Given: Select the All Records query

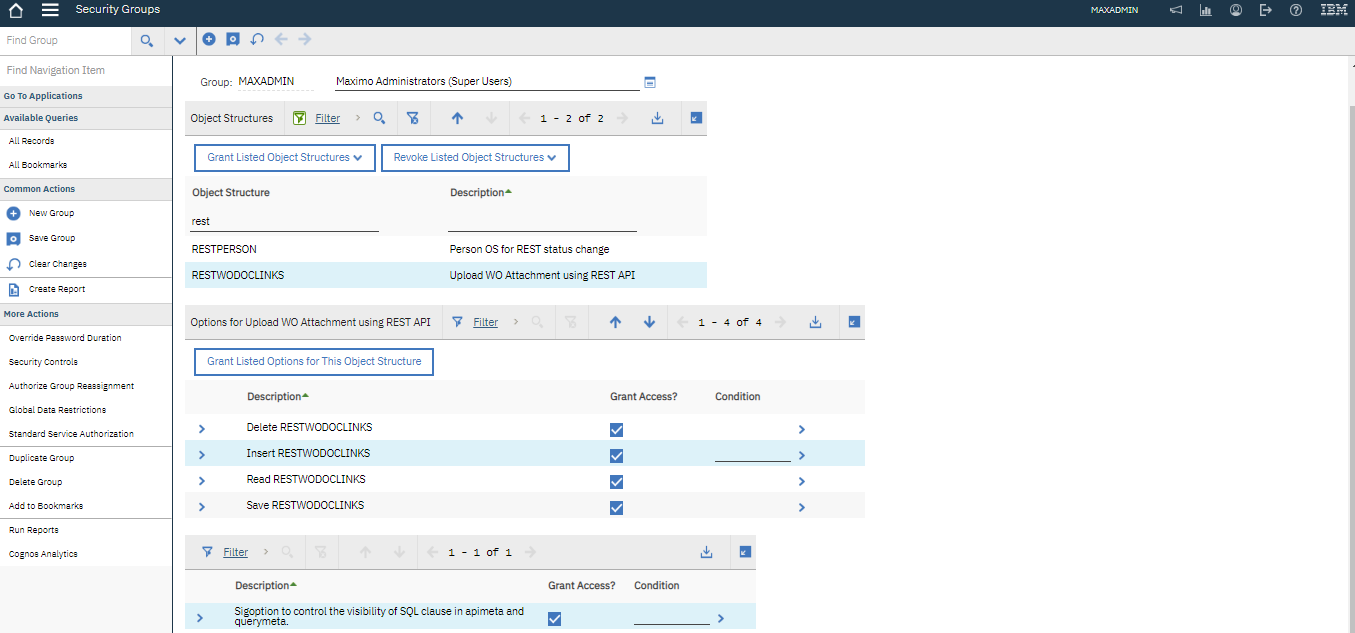Looking at the screenshot, I should tap(33, 140).
